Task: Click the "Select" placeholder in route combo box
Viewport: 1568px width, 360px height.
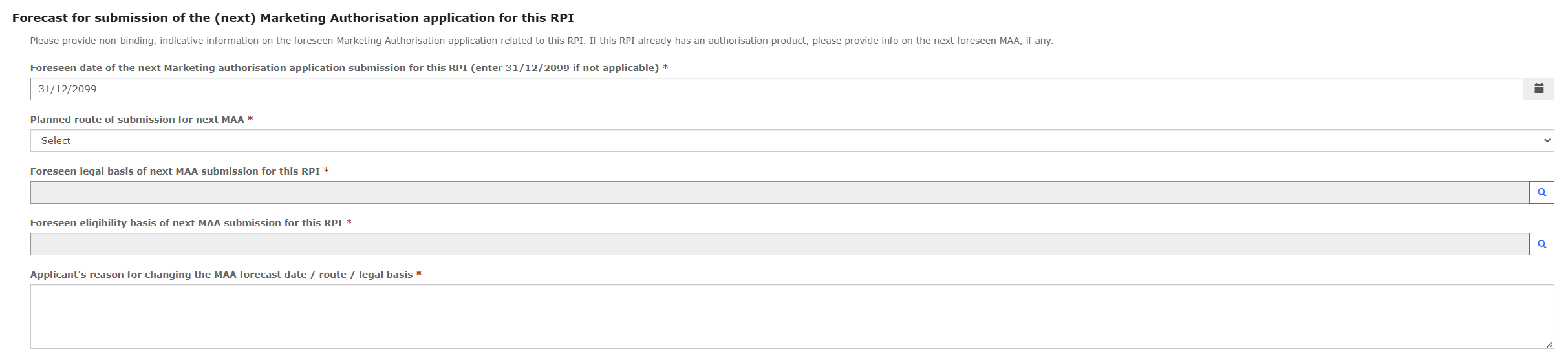Action: click(x=56, y=140)
